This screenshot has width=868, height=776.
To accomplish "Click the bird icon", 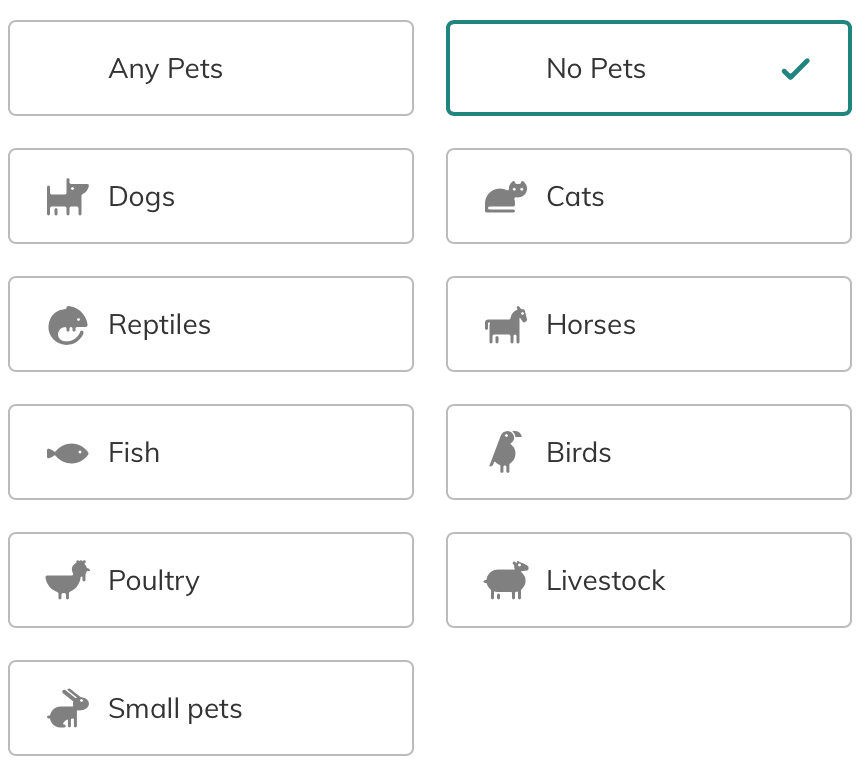I will pyautogui.click(x=505, y=452).
